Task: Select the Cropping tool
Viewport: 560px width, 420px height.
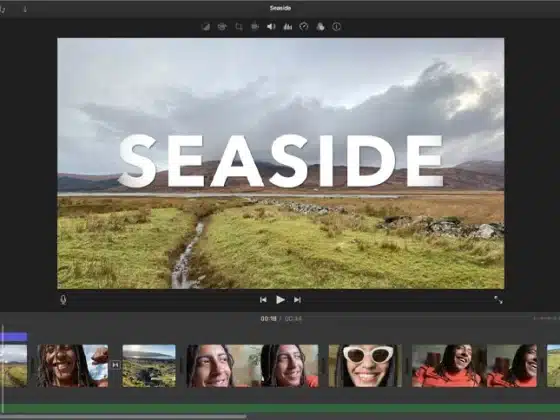Action: [x=239, y=27]
